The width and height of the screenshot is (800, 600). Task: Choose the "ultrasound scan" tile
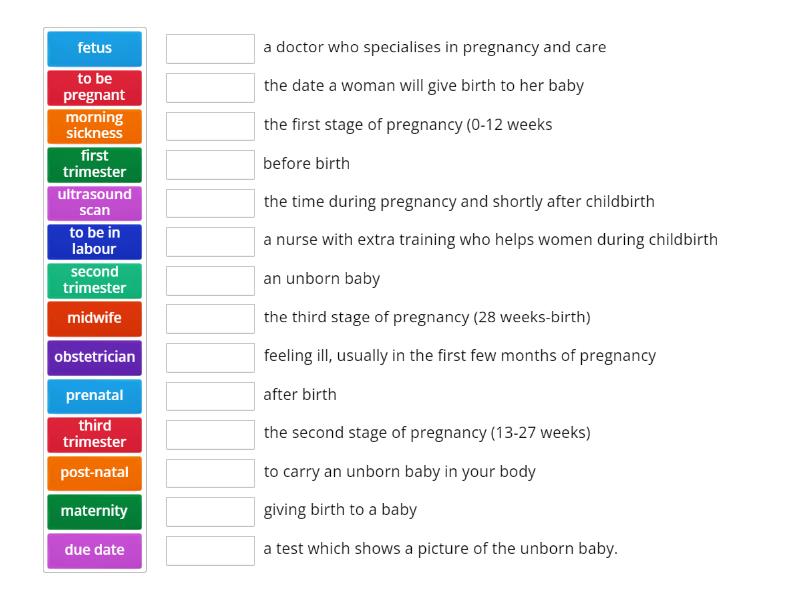click(x=94, y=203)
